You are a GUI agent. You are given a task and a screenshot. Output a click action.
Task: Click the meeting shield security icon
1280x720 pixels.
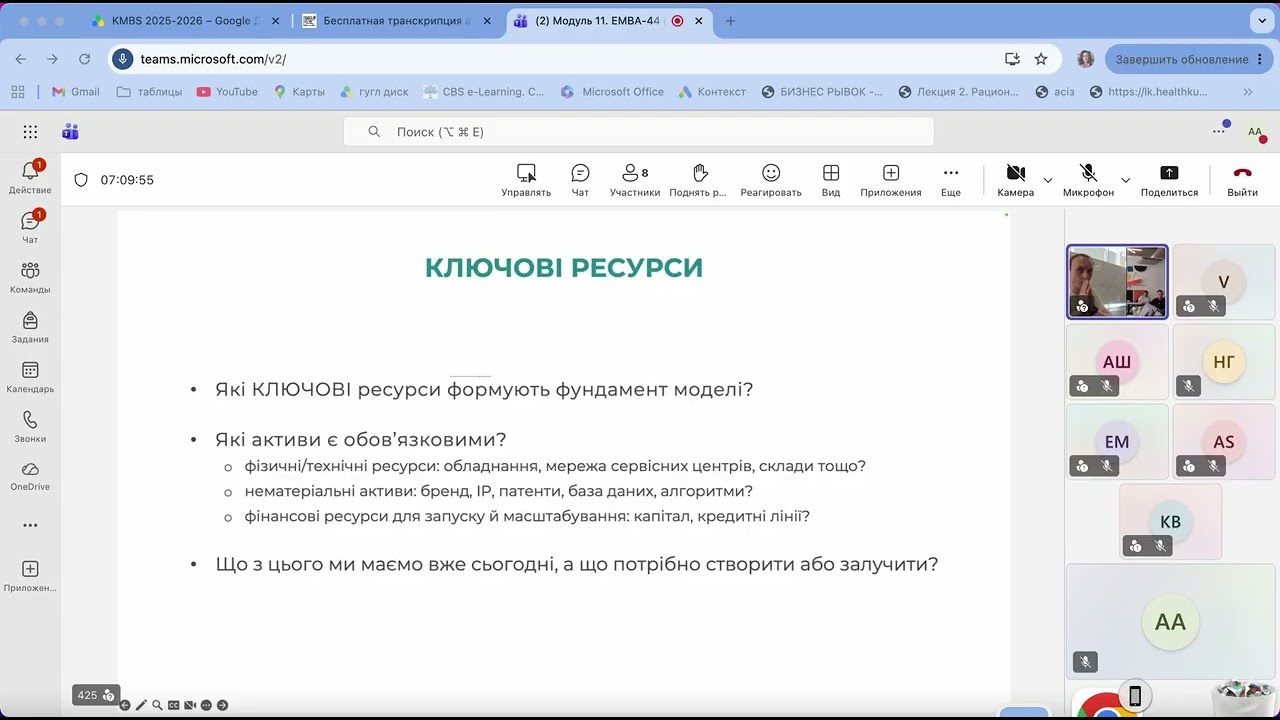(x=81, y=180)
